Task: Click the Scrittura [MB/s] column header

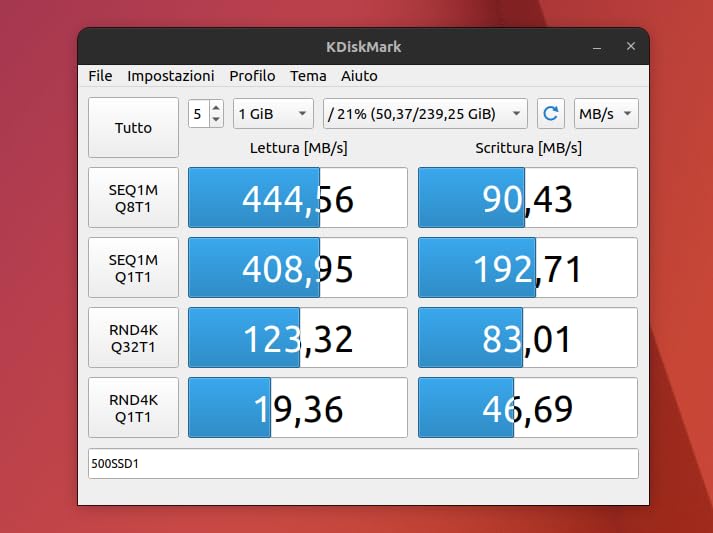Action: pos(528,148)
